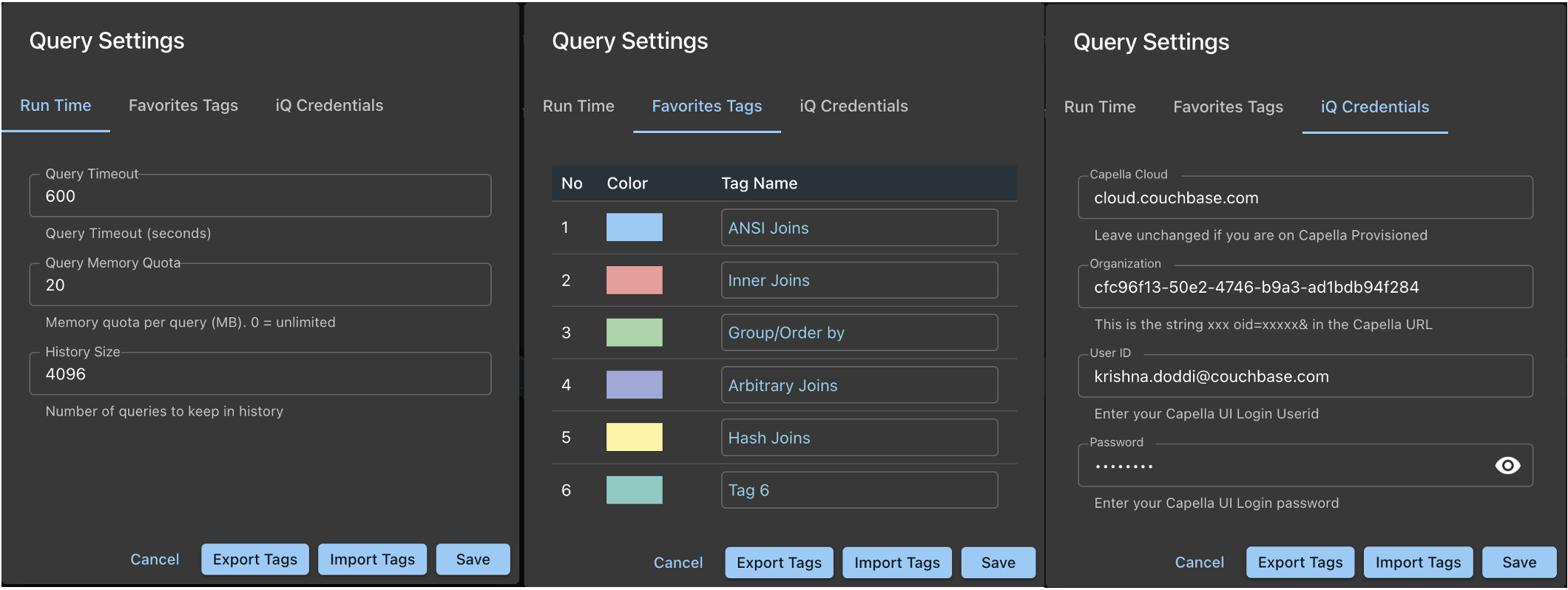Import Tags in the iQ Credentials dialog
Screen dimensions: 1568x590
coord(1419,563)
